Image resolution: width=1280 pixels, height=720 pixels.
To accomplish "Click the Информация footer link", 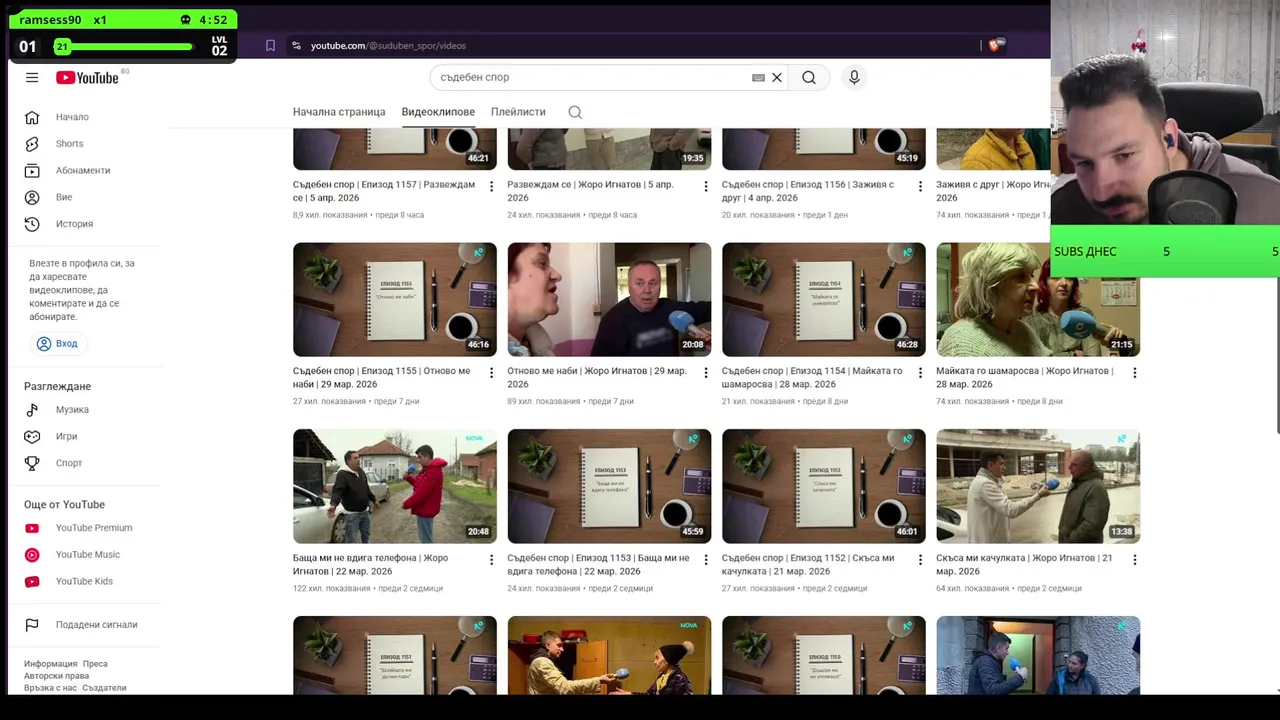I will click(50, 664).
